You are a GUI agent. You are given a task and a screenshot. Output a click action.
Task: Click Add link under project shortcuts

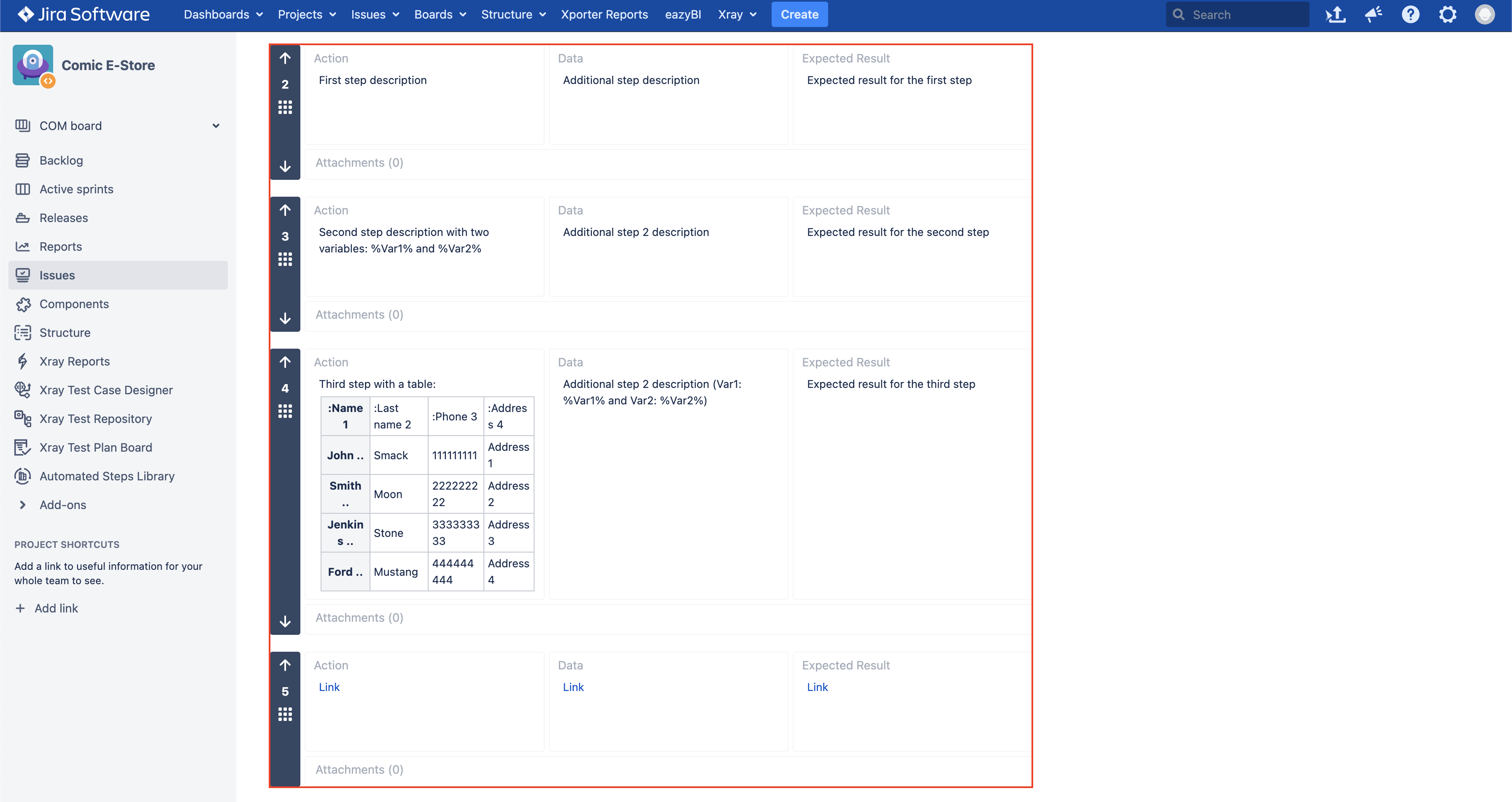coord(46,608)
